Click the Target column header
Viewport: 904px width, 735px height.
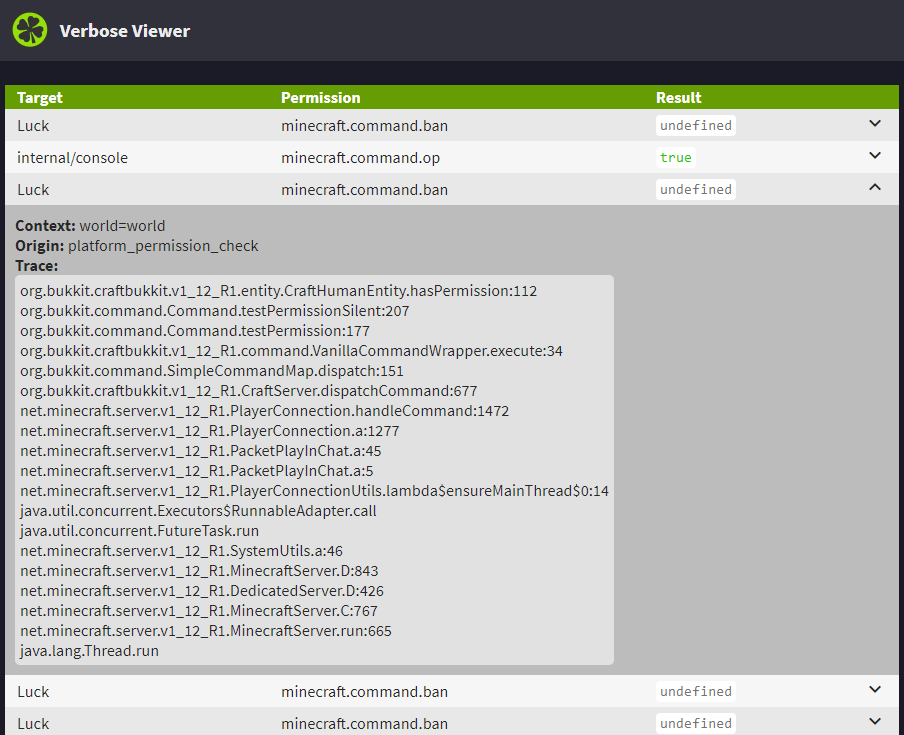(x=40, y=98)
